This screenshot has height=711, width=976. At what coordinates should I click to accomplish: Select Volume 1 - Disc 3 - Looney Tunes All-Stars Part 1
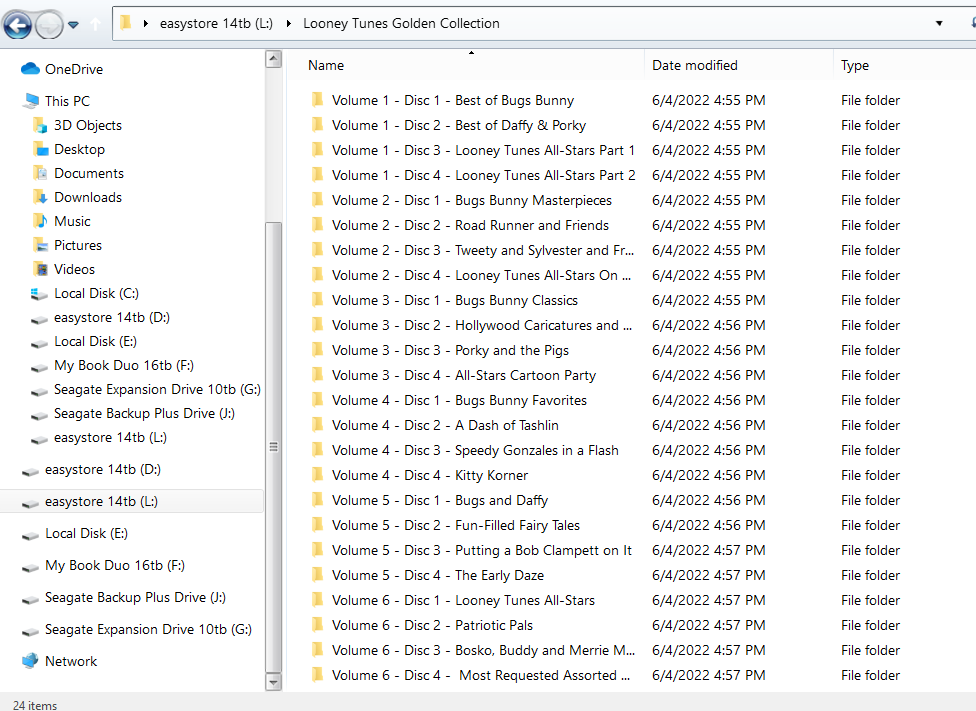coord(483,150)
